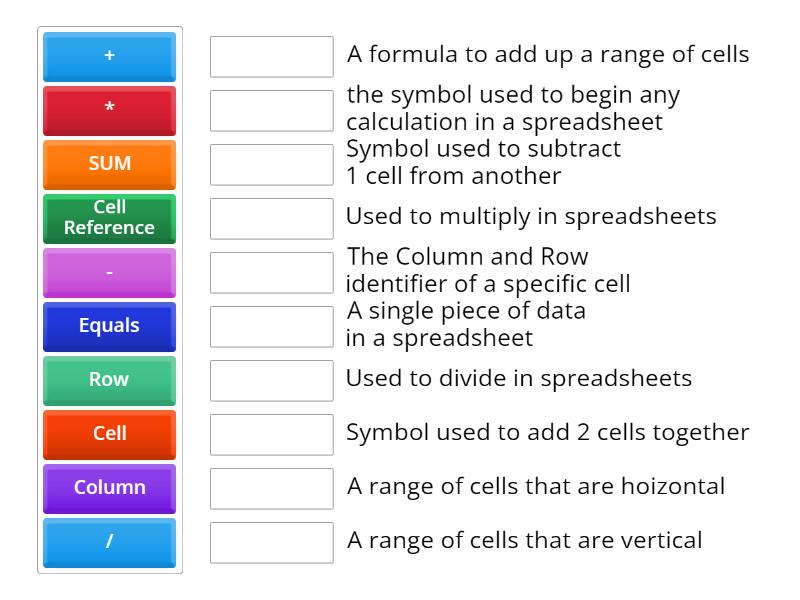Click answer box beside 'Used to multiply'

(271, 219)
